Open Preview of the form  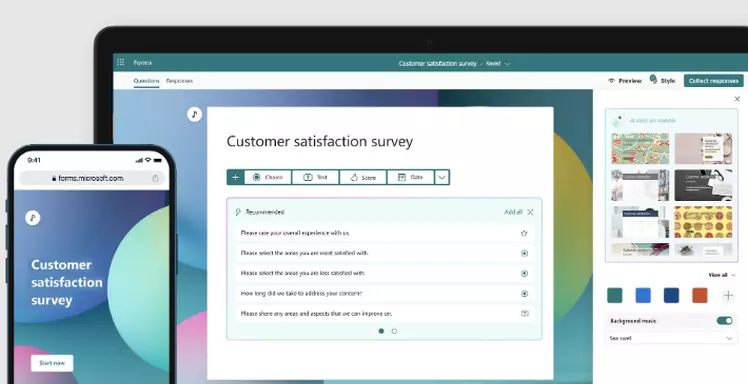[x=625, y=81]
